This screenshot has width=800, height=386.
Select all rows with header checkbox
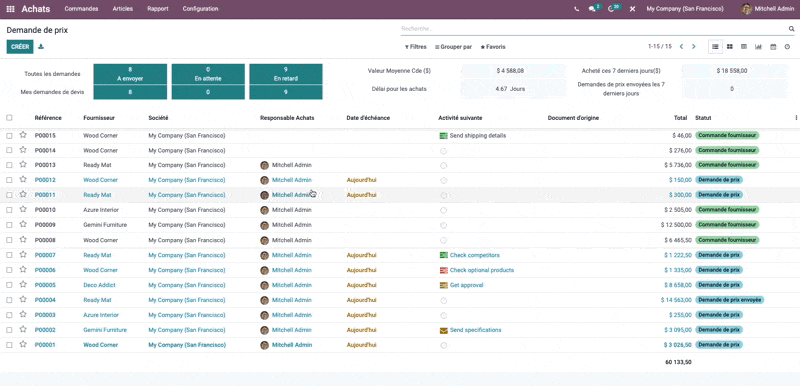(9, 118)
